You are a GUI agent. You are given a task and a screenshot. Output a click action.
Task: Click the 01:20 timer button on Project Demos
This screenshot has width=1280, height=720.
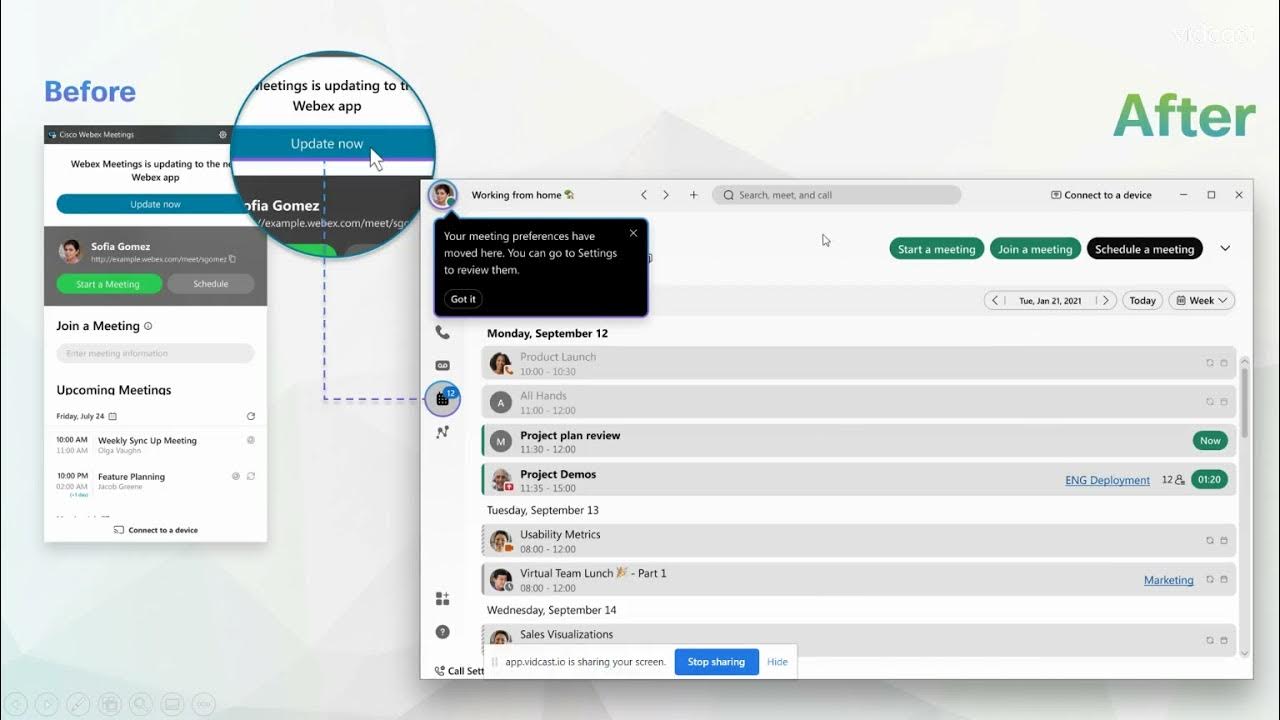click(1210, 480)
